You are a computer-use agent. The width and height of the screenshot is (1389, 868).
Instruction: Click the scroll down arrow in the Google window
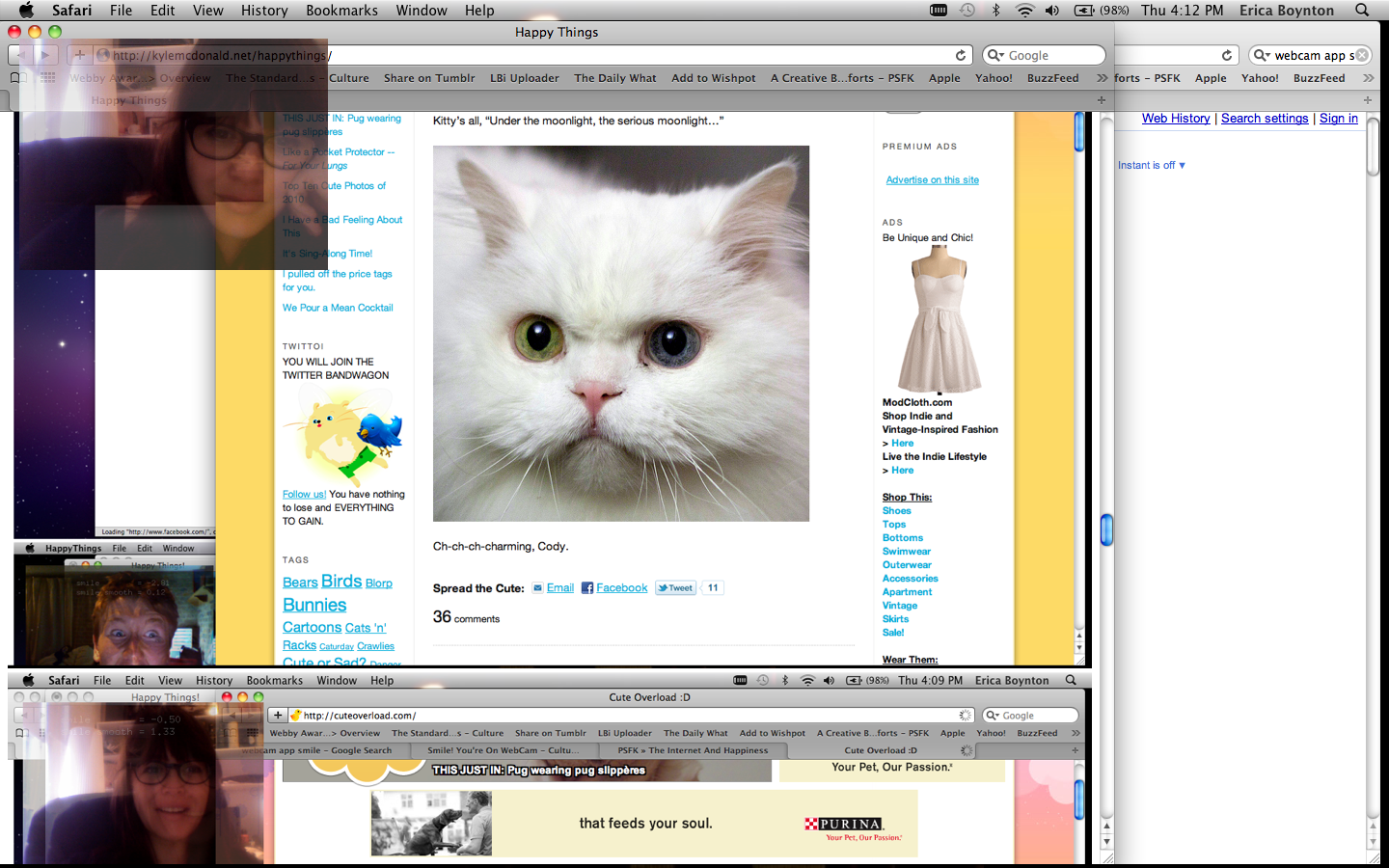tap(1373, 841)
